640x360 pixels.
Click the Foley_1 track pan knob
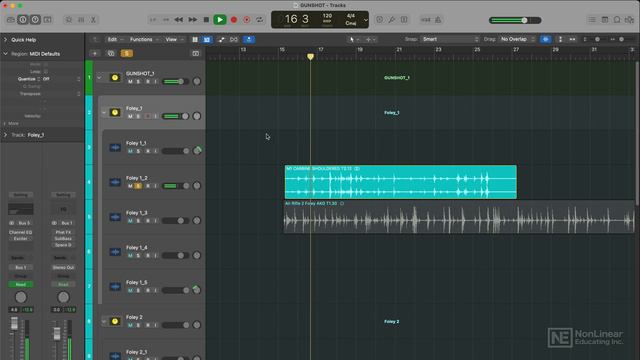(197, 116)
